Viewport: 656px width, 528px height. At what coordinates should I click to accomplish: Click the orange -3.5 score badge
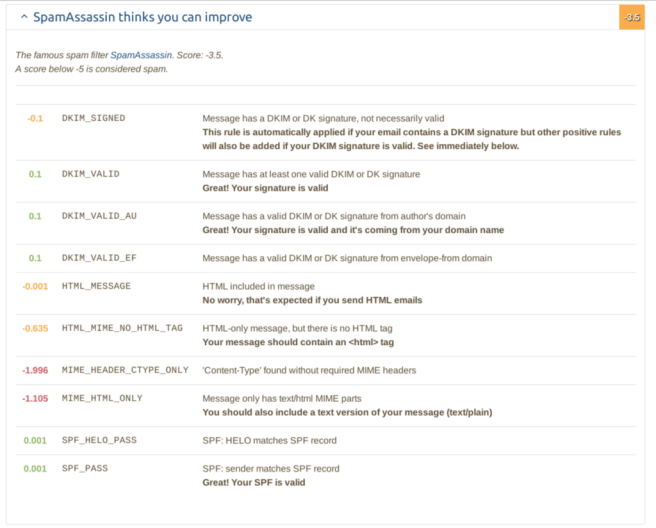click(631, 18)
